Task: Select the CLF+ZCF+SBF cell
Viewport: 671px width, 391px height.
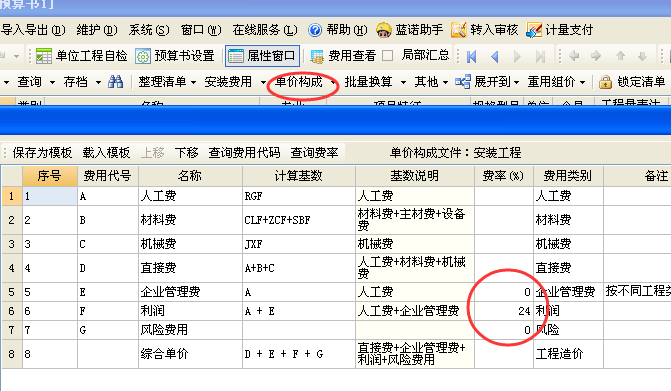Action: pos(298,220)
